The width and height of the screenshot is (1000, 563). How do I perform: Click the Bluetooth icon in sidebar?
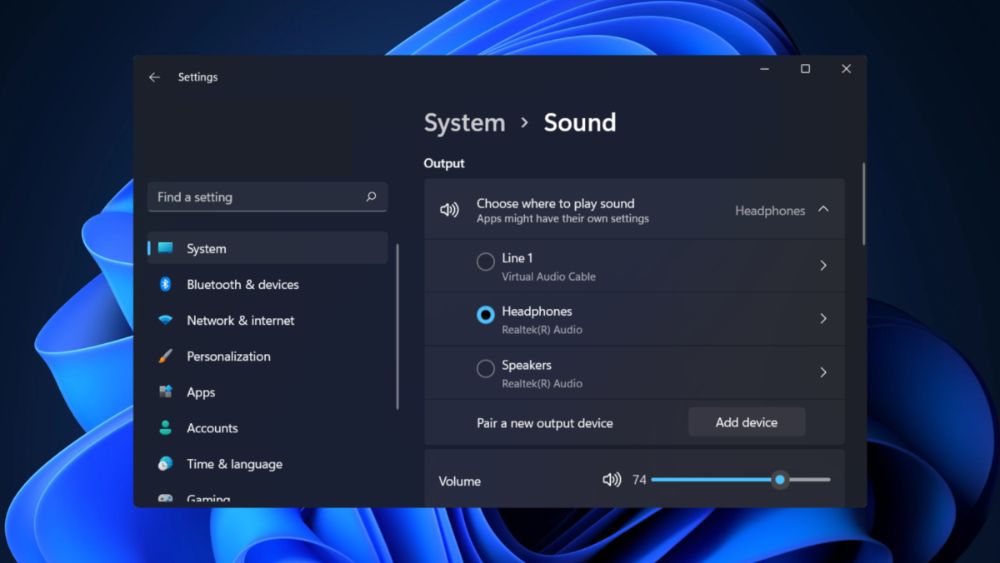[165, 284]
